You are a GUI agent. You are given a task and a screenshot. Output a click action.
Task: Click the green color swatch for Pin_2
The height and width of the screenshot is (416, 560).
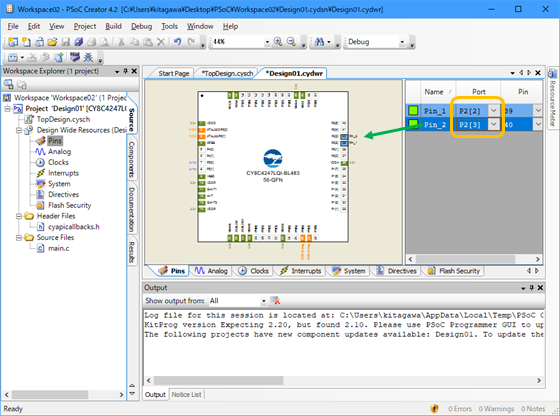pos(413,124)
